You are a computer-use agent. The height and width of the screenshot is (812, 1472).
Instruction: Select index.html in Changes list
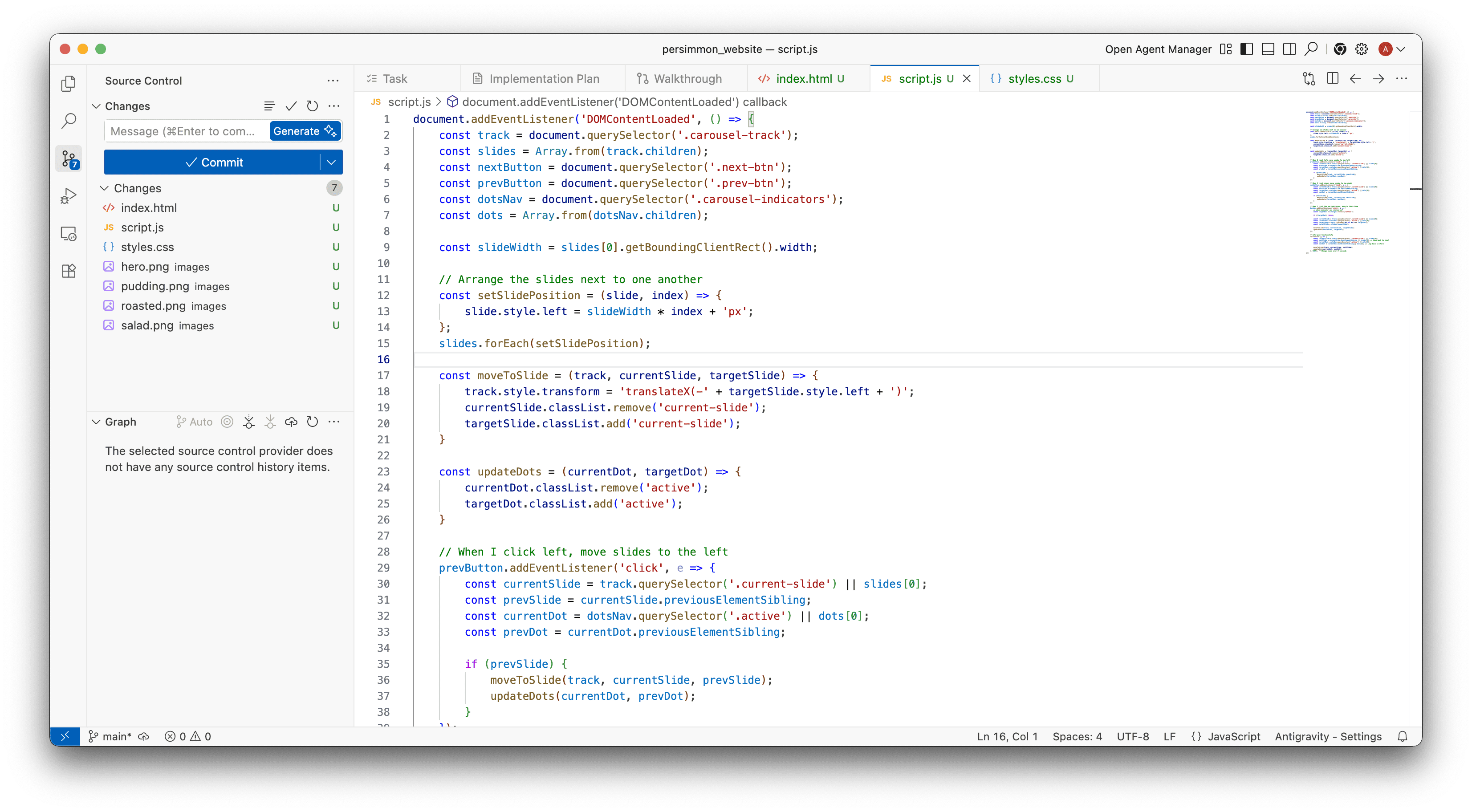220,208
